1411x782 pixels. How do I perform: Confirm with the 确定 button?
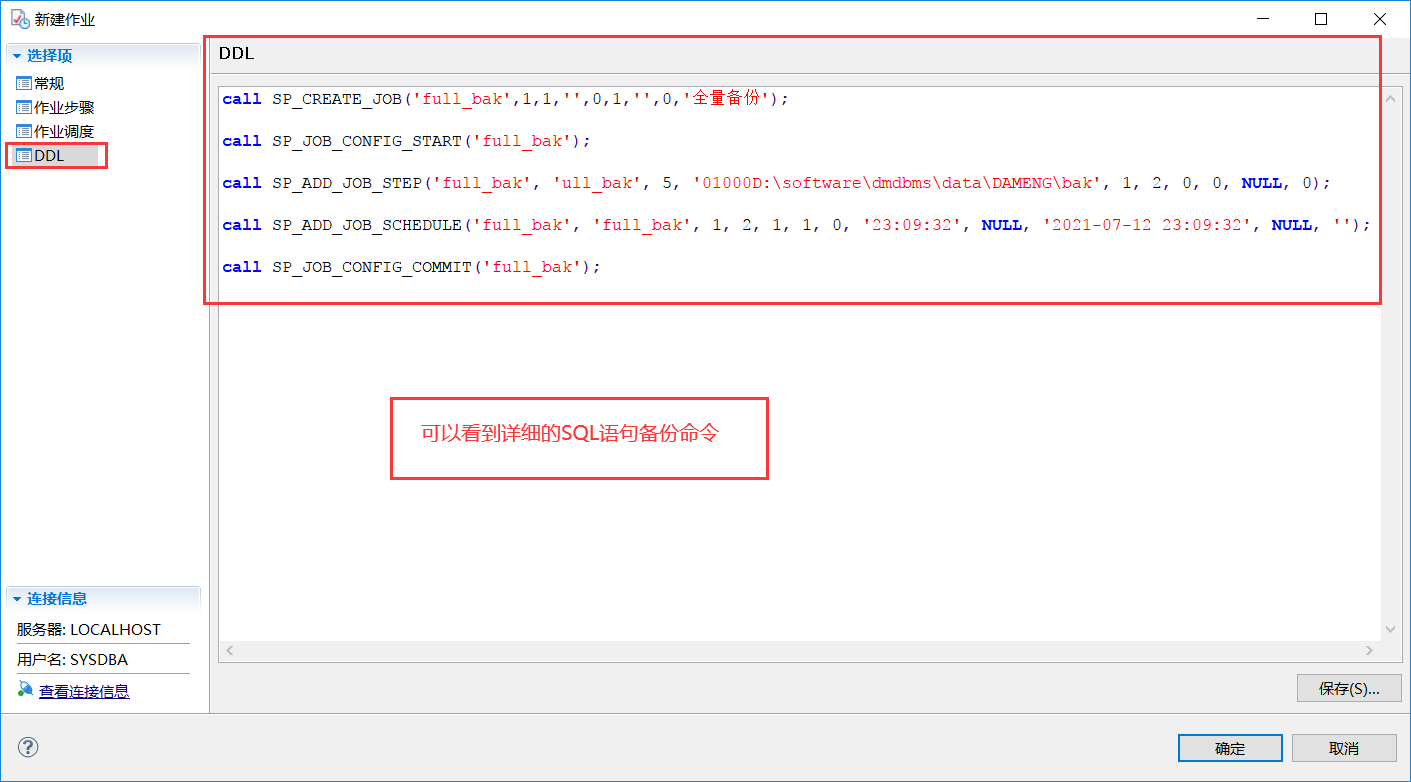1230,748
